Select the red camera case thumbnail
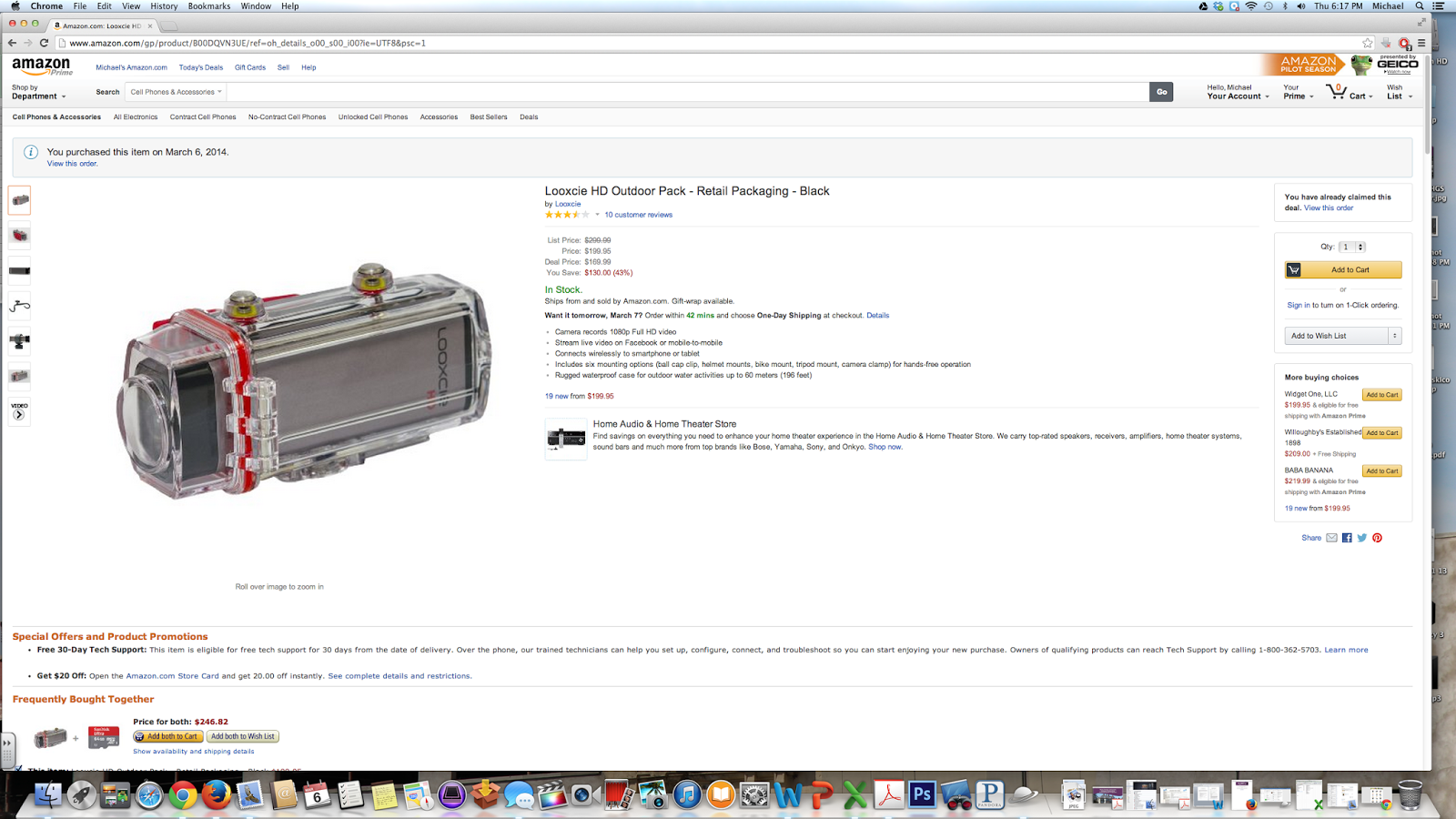The image size is (1456, 819). click(19, 236)
